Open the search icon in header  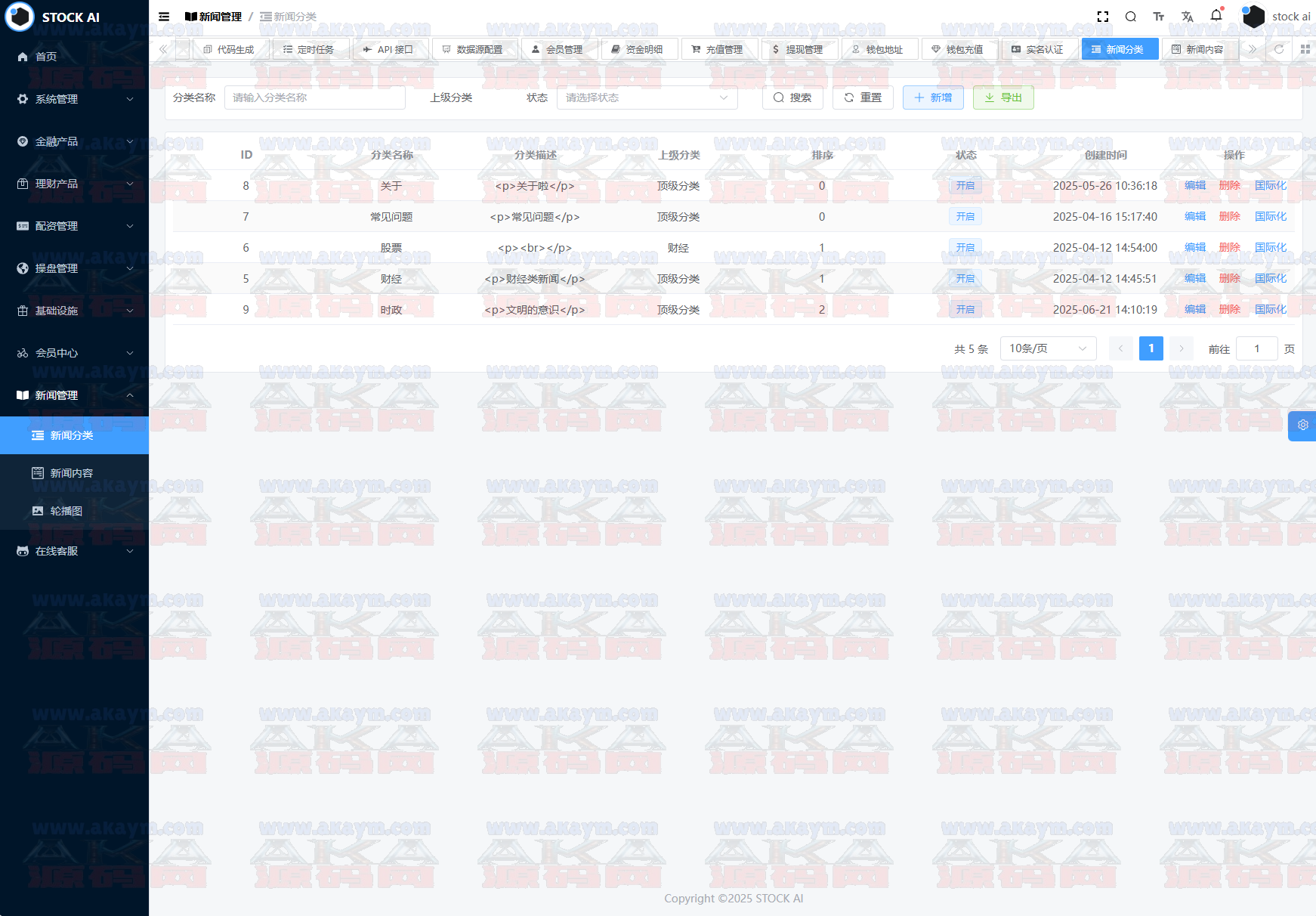(1131, 17)
